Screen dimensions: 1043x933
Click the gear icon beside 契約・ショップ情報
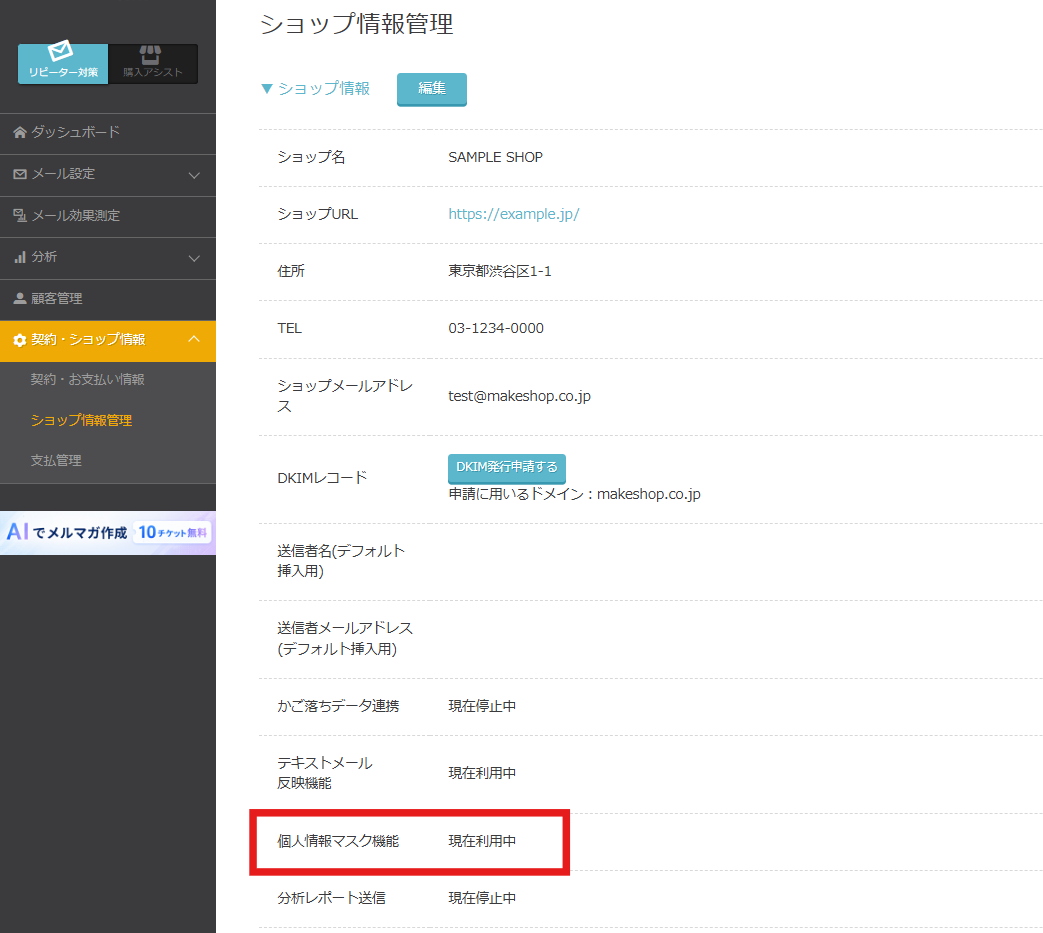[x=20, y=340]
